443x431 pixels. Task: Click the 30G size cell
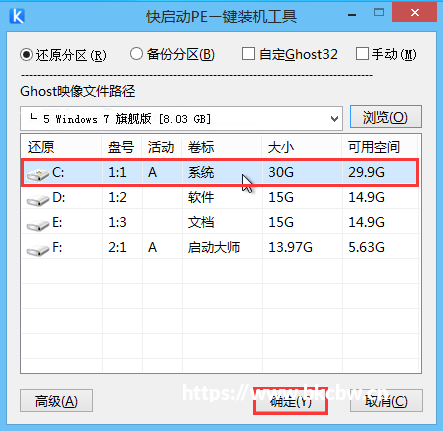tap(281, 173)
